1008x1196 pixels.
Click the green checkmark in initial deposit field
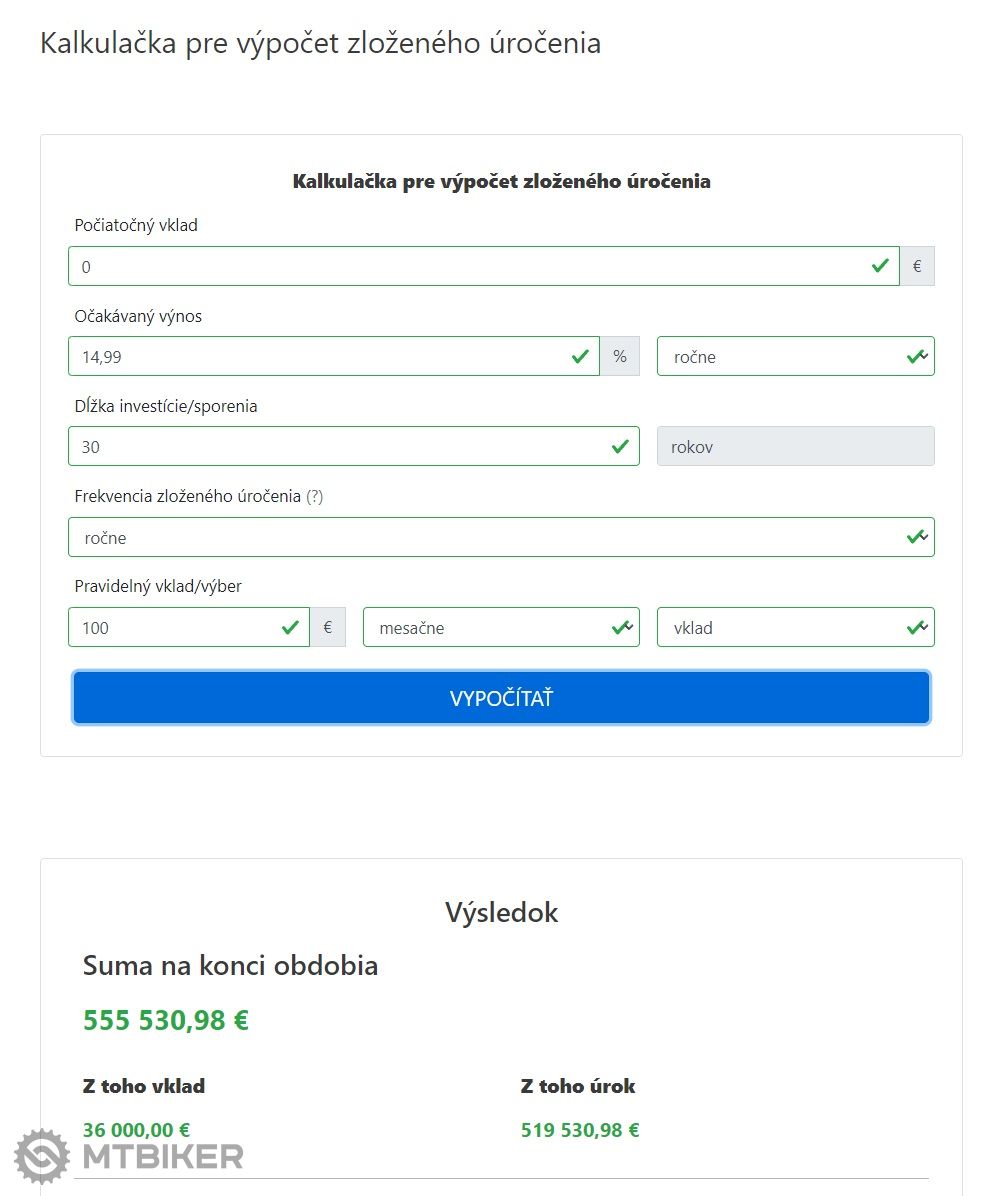(880, 266)
